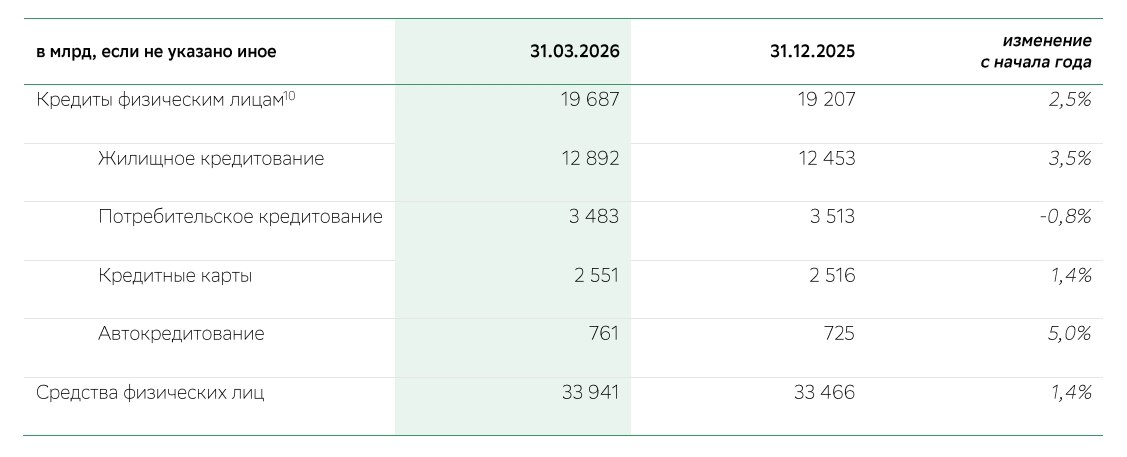Click the 'изменение с начала года' header

pos(1046,52)
